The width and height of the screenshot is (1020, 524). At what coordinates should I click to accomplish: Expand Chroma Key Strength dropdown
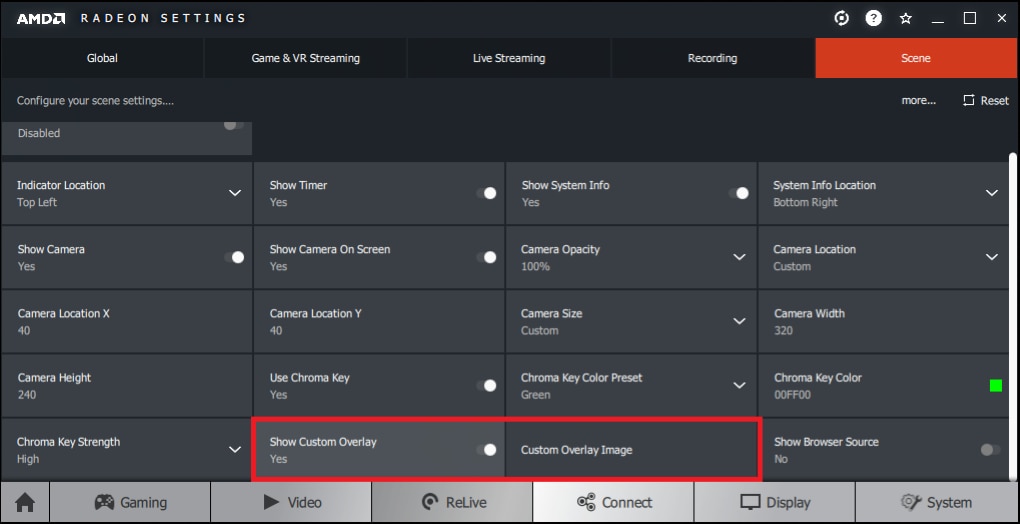pyautogui.click(x=235, y=450)
